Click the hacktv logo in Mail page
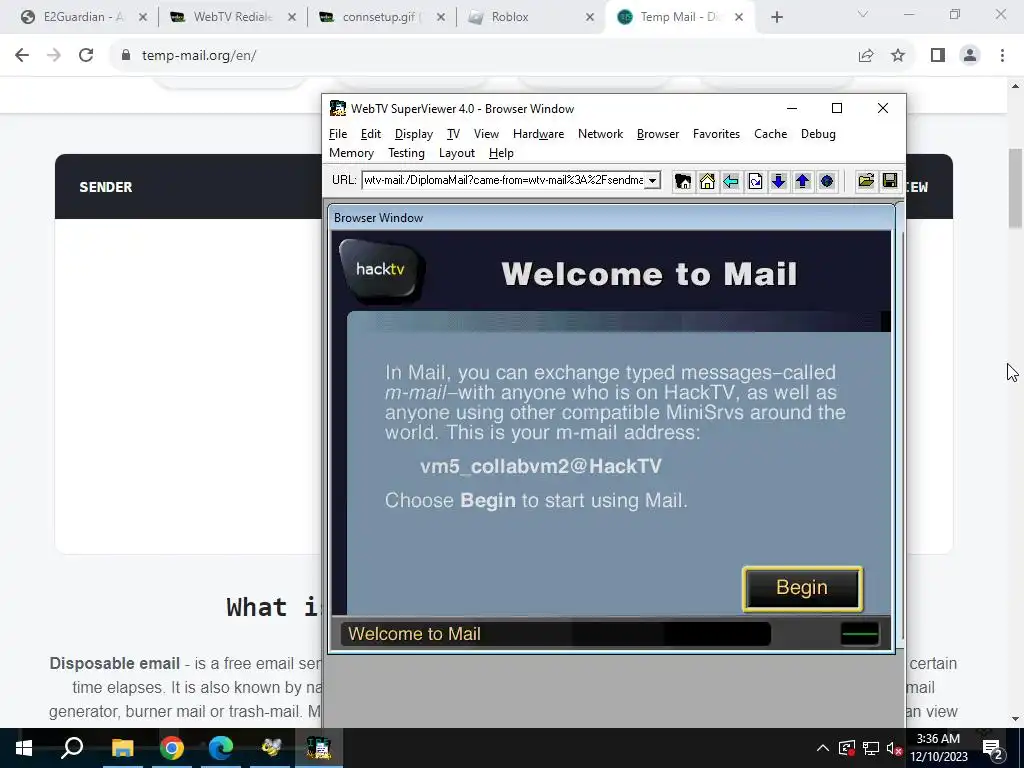This screenshot has height=768, width=1024. click(382, 271)
